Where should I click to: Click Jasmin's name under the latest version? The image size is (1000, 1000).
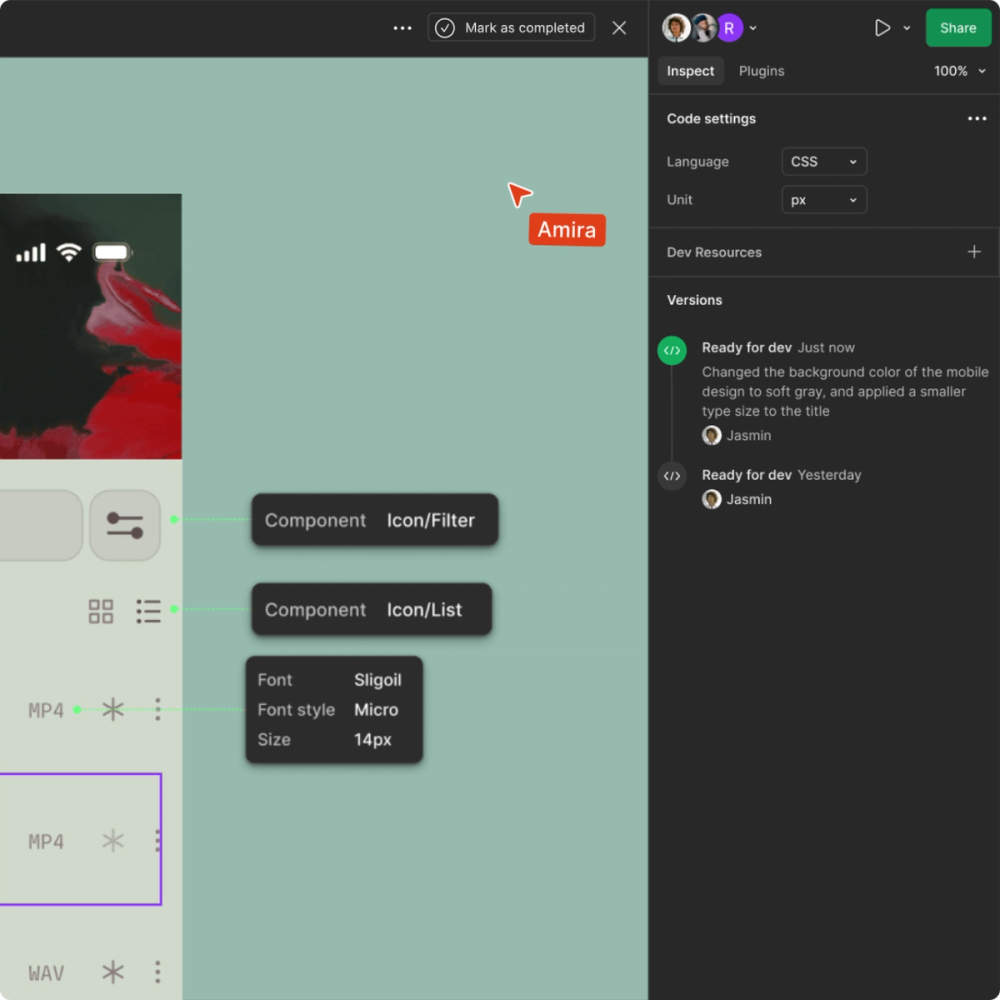[749, 435]
